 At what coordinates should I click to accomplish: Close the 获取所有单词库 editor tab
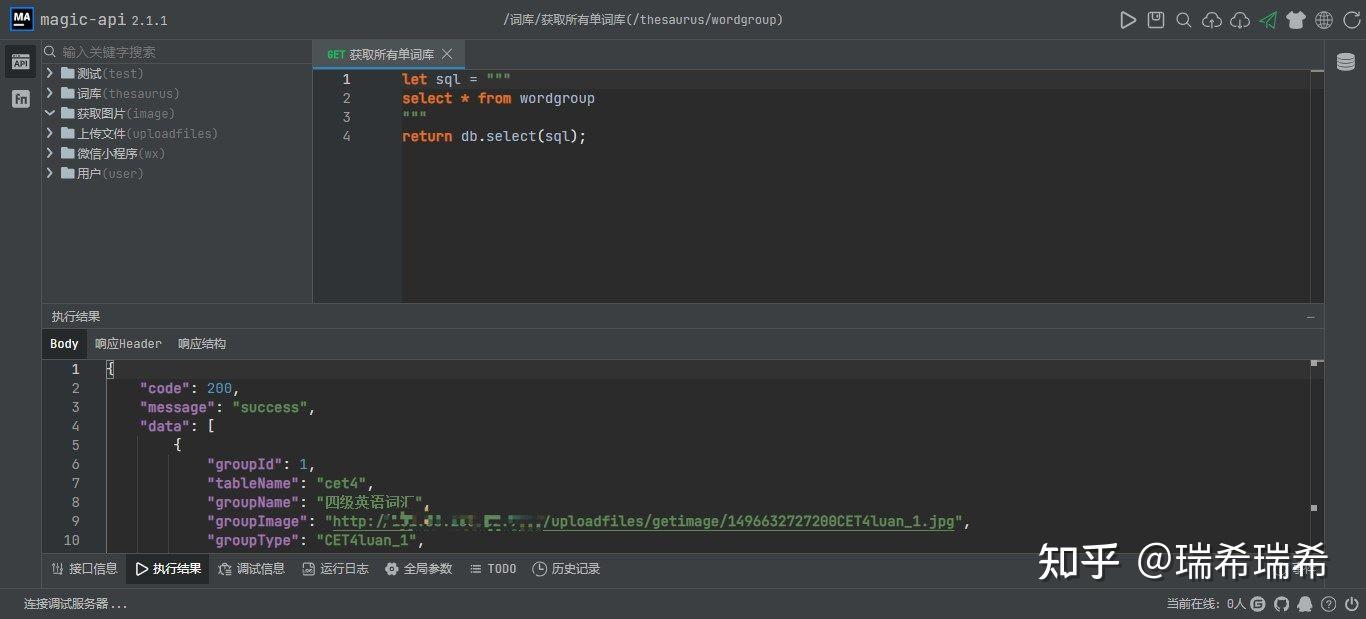[x=447, y=54]
